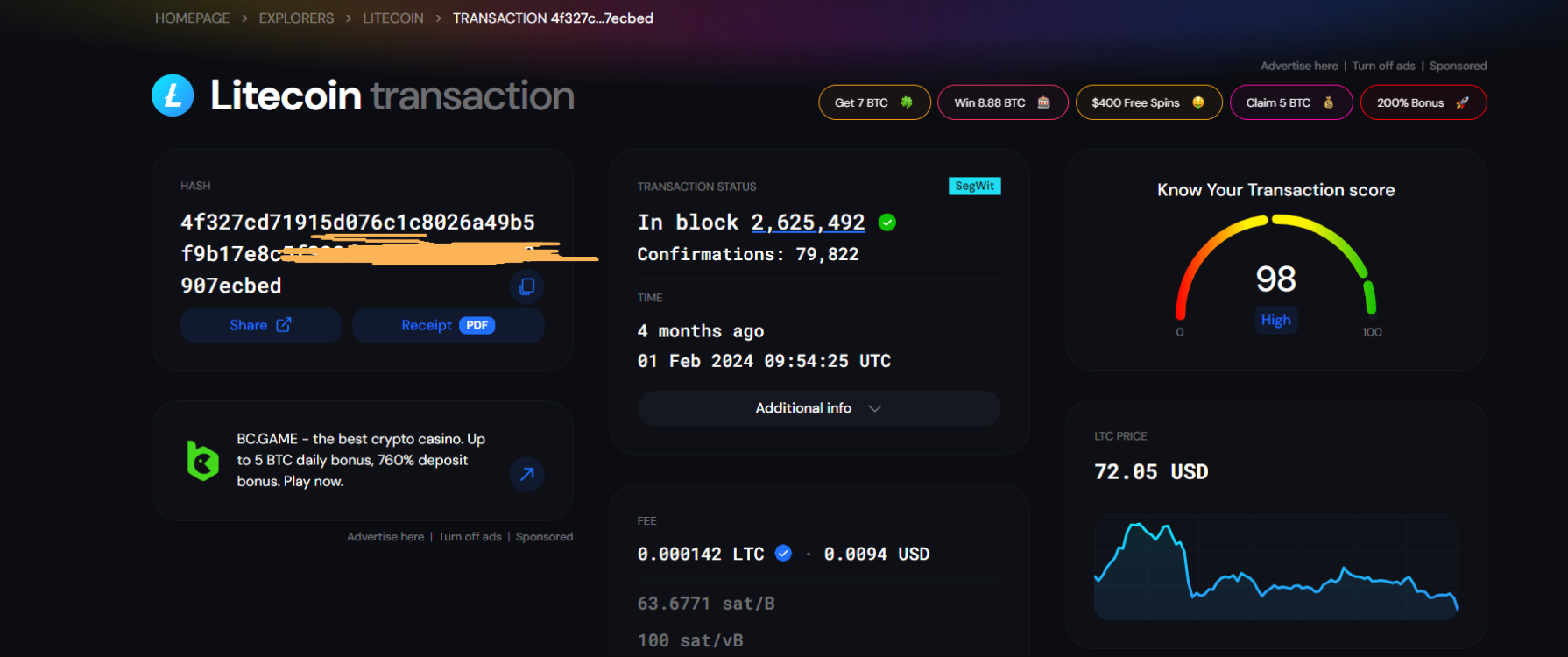Click Sponsored link below BC.GAME ad
This screenshot has width=1568, height=657.
(544, 537)
